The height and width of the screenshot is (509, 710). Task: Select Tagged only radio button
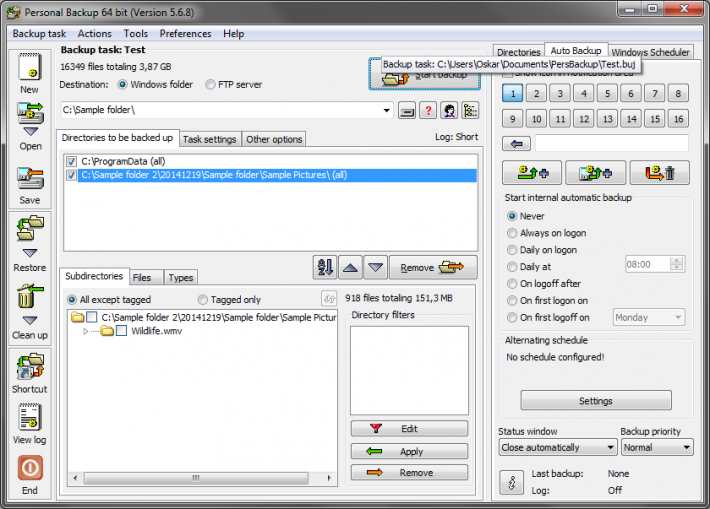pos(202,299)
